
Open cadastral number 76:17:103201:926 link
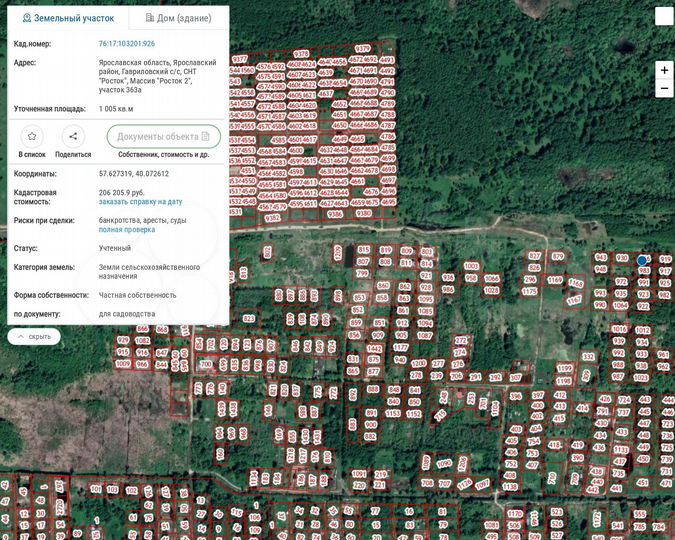[126, 44]
